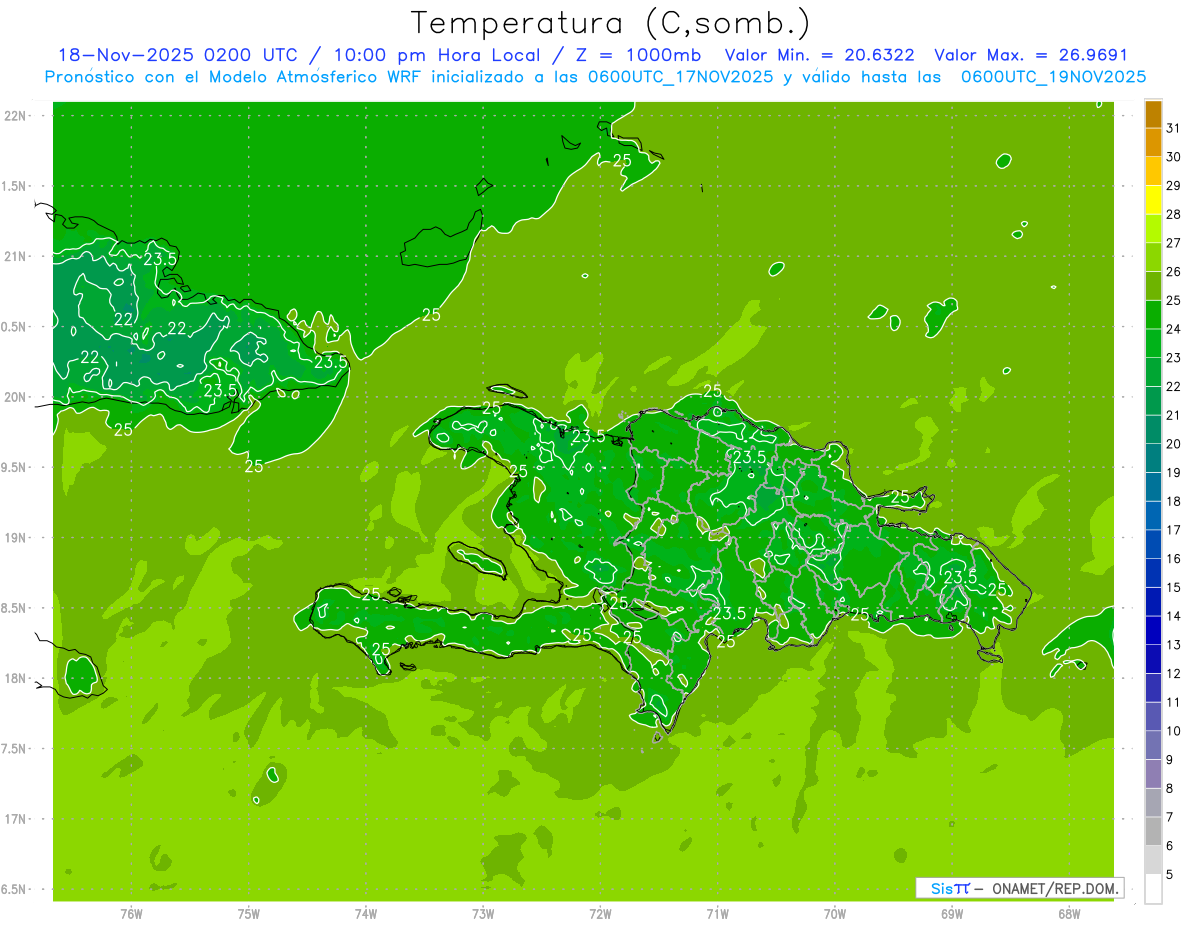Click the '15' label in the color legend
Viewport: 1200px width, 927px height.
click(1174, 588)
